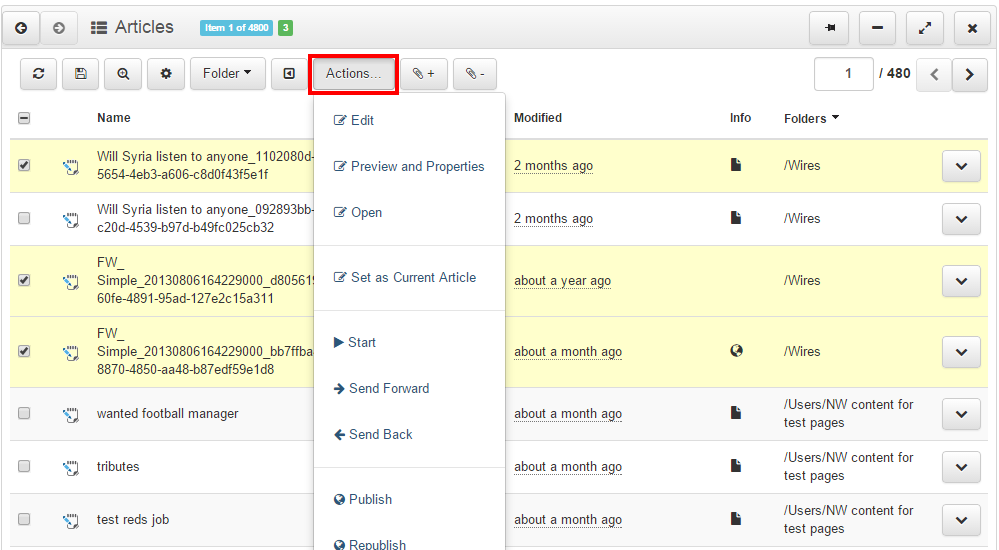Click the test reds job article name
The height and width of the screenshot is (550, 999).
(133, 519)
